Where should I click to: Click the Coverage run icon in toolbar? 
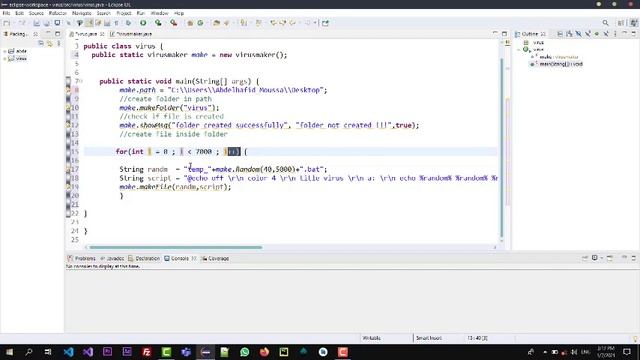[x=158, y=23]
